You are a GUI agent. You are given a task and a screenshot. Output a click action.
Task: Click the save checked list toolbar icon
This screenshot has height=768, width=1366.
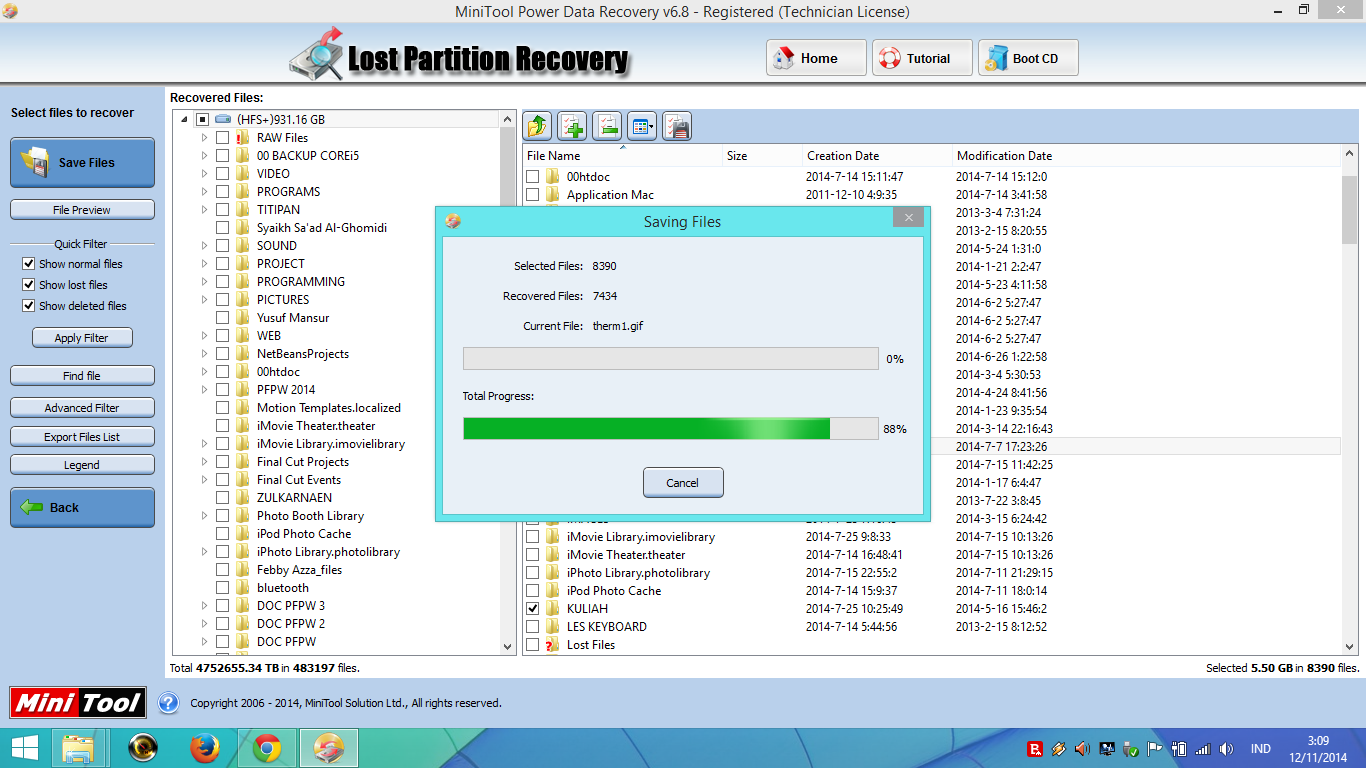(x=677, y=126)
